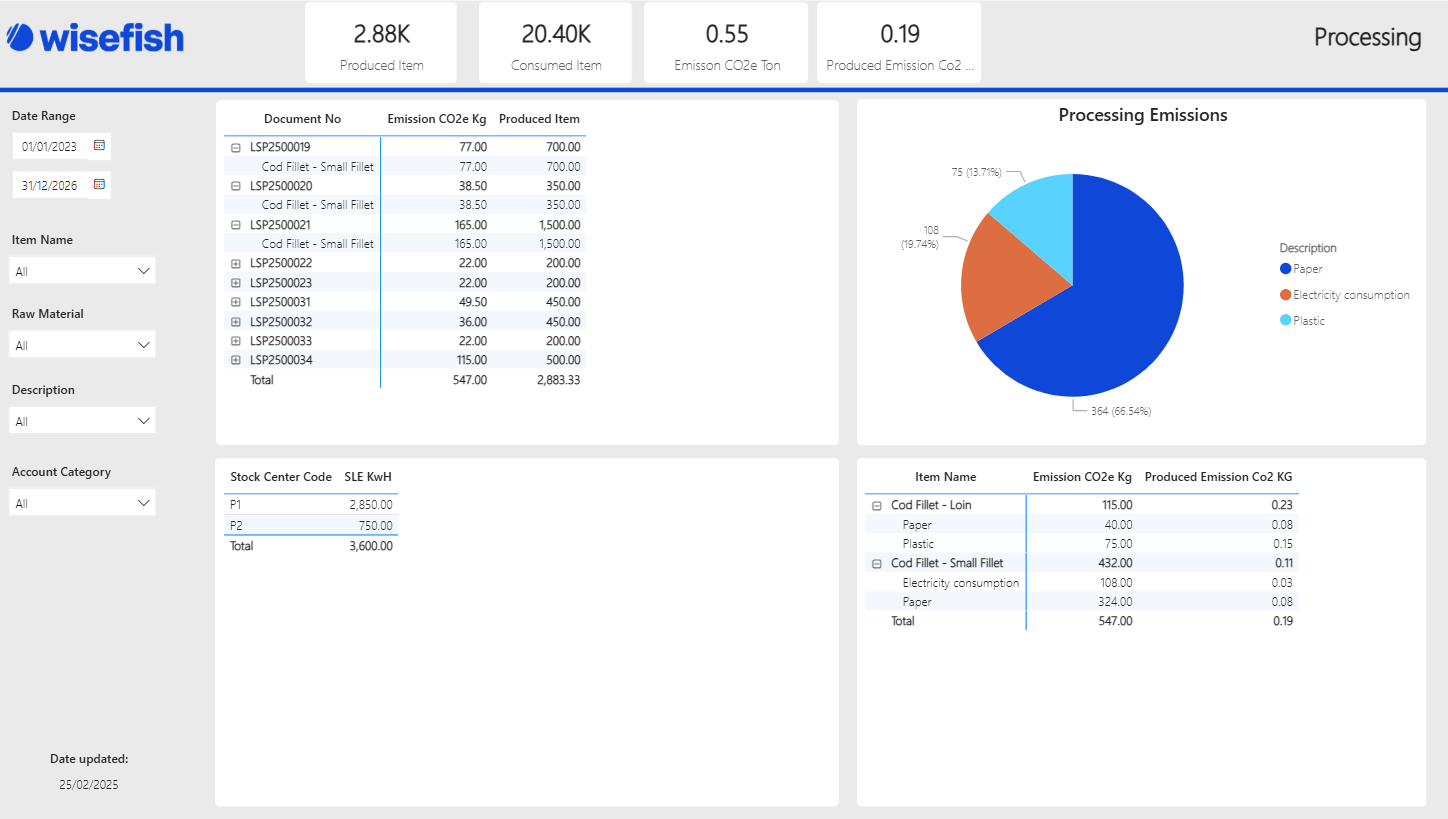Image resolution: width=1448 pixels, height=819 pixels.
Task: Collapse document LSP2500019 row
Action: click(236, 147)
